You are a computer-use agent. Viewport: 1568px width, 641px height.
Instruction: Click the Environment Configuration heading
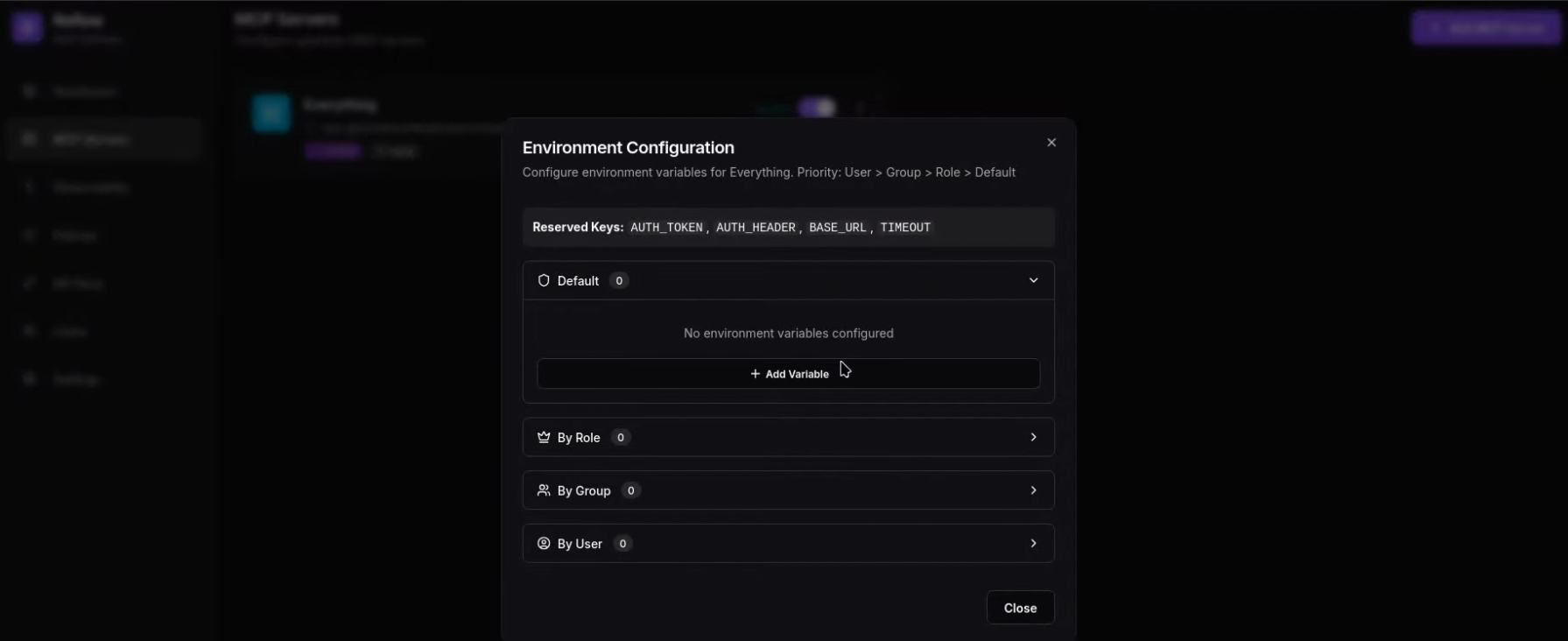628,148
